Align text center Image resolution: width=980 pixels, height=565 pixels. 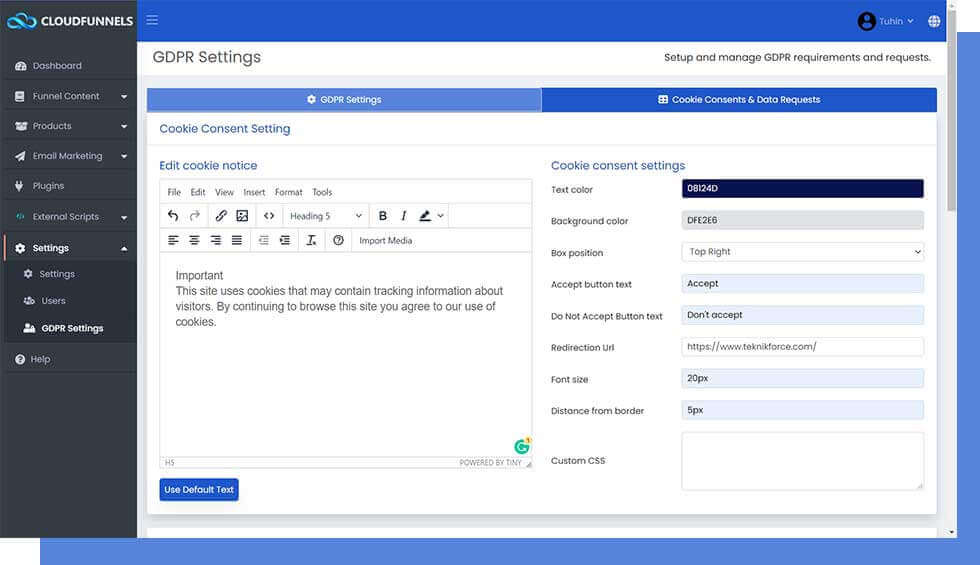[194, 240]
